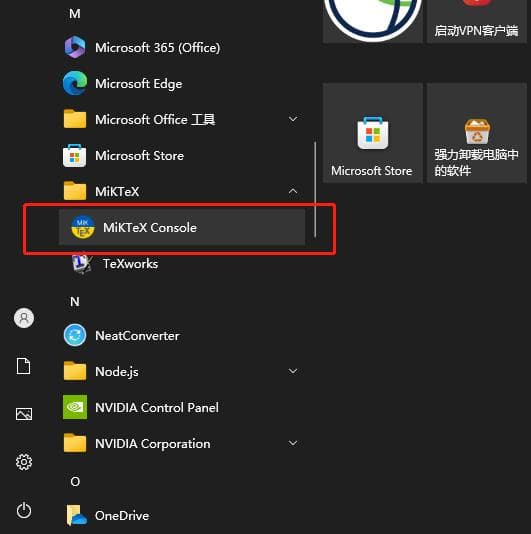Expand the NVIDIA Corporation folder chevron
531x534 pixels.
(293, 443)
